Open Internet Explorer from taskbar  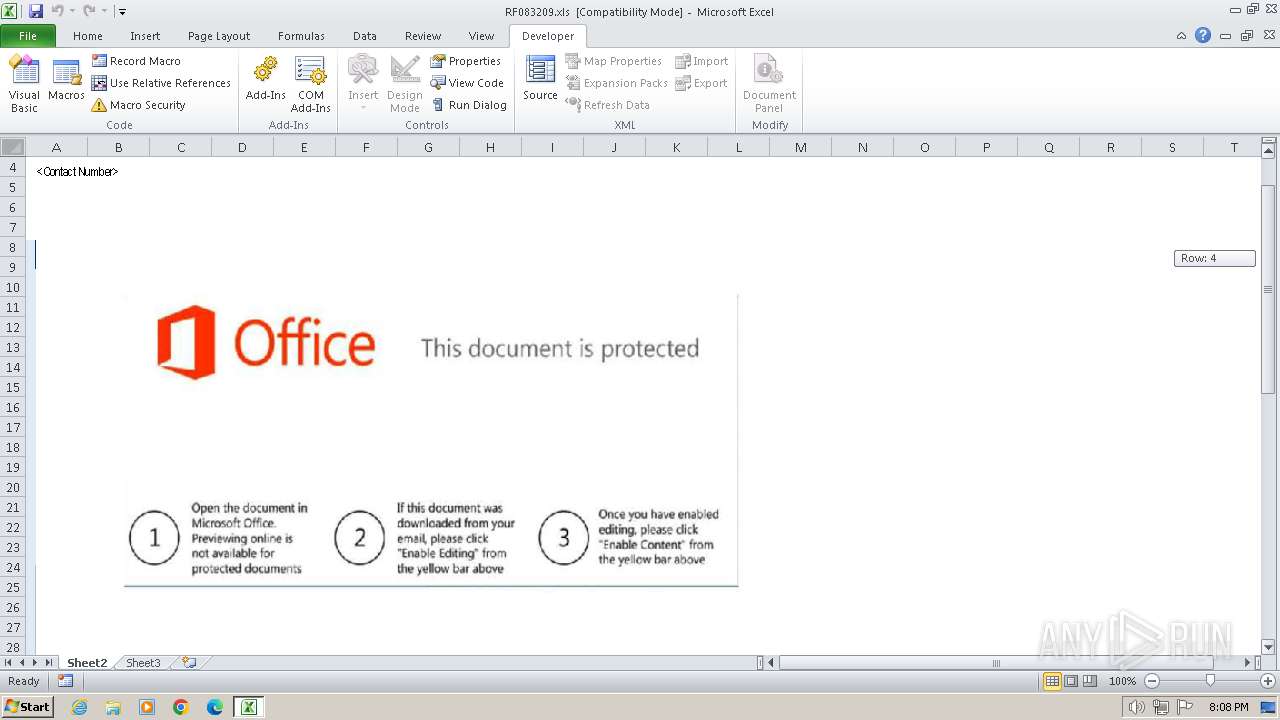click(x=79, y=707)
